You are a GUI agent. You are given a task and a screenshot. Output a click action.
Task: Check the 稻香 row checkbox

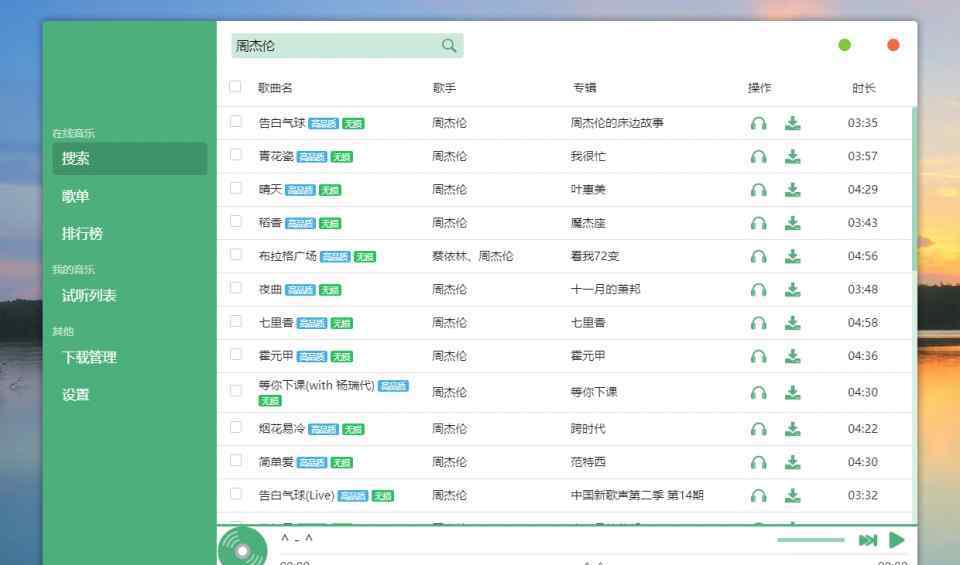236,221
